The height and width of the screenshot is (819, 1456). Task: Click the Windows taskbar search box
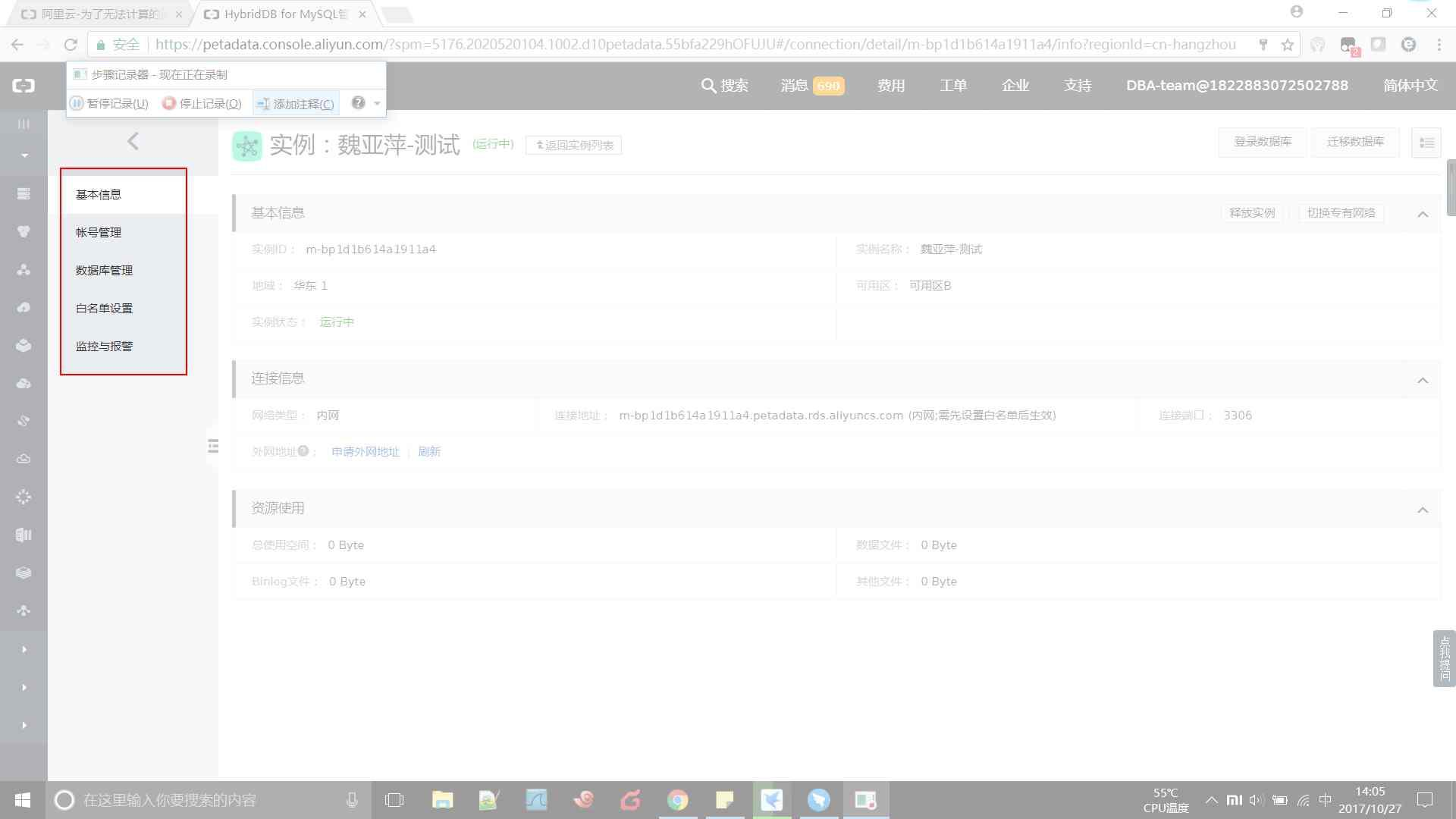coord(170,800)
